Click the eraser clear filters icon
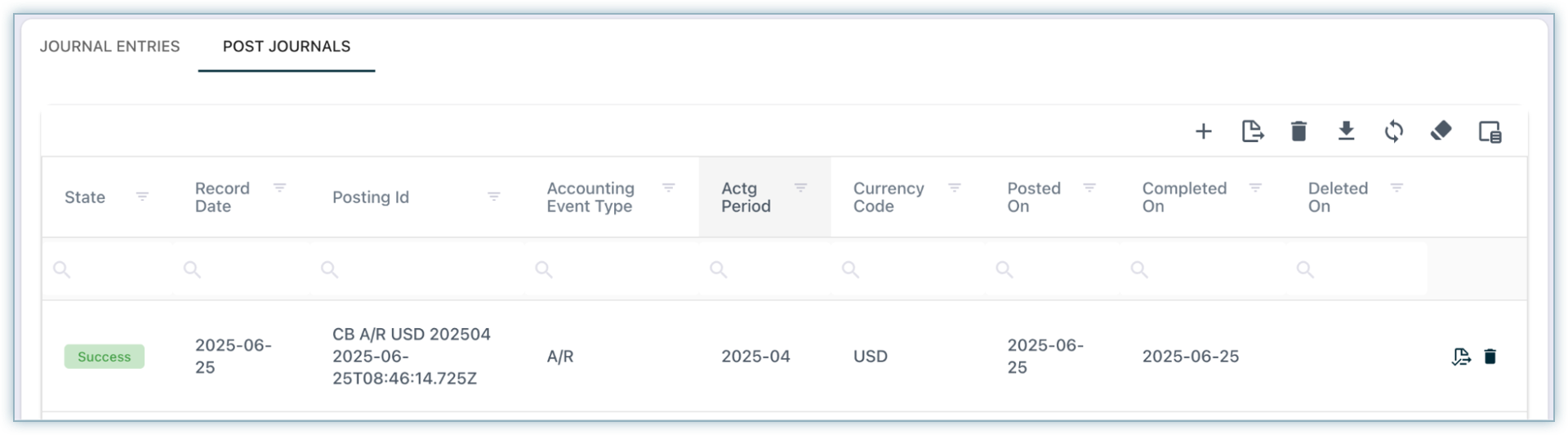The height and width of the screenshot is (435, 1568). pos(1441,131)
